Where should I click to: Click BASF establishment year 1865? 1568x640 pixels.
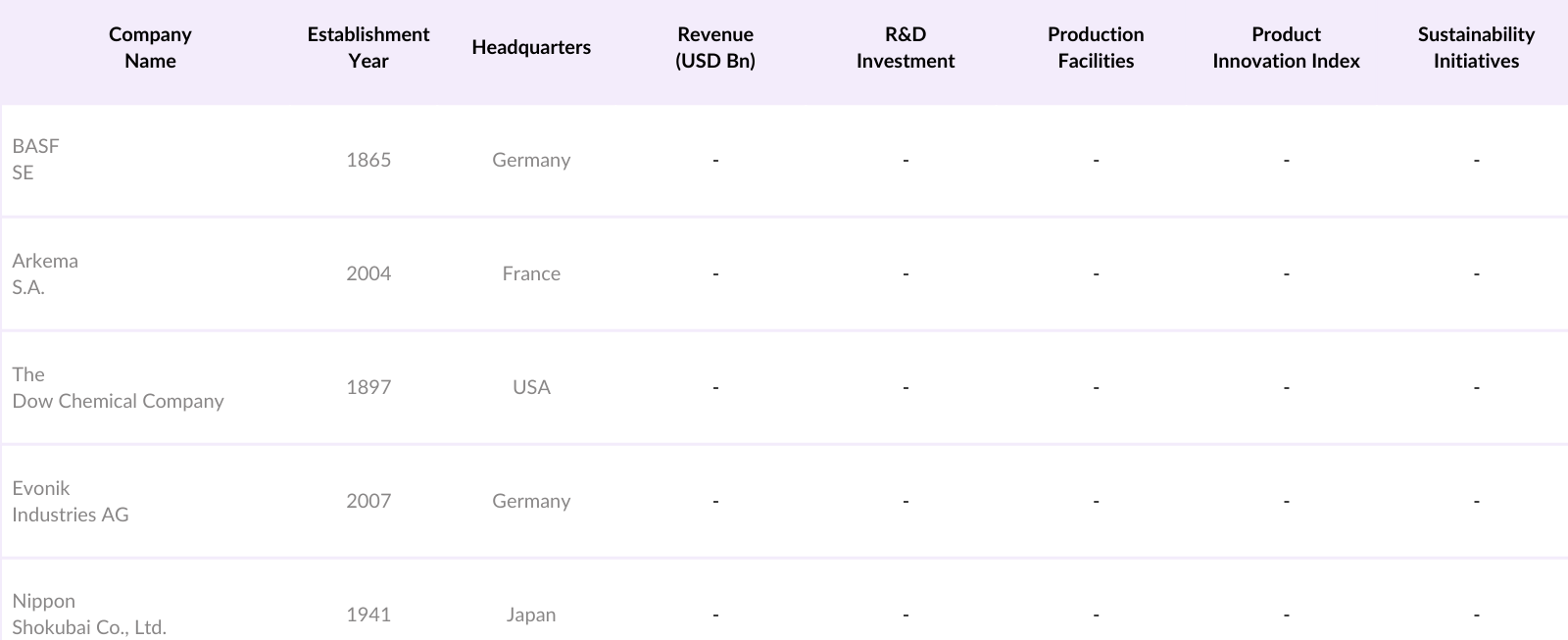click(368, 160)
